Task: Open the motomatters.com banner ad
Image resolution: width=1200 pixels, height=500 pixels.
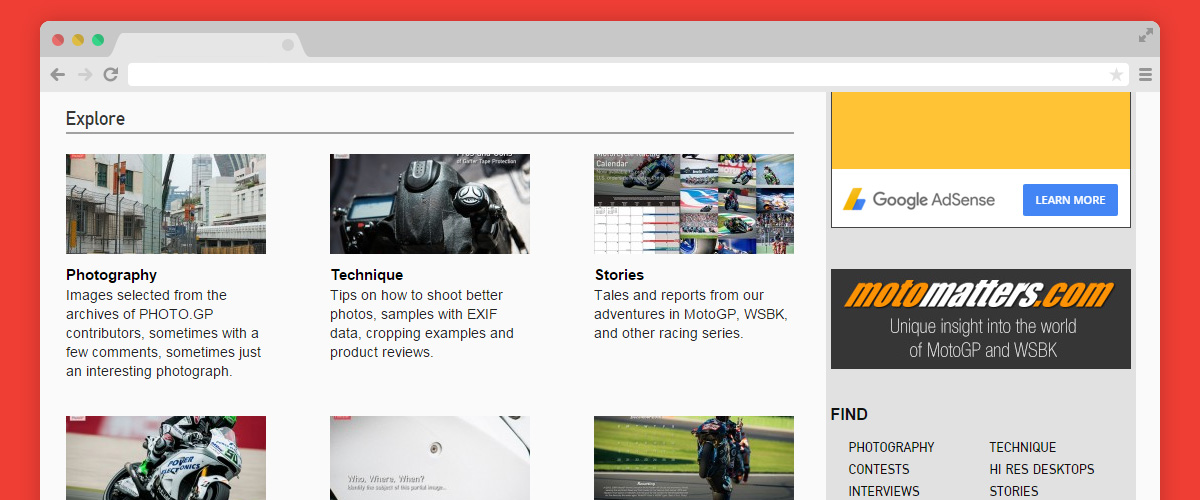Action: (x=981, y=319)
